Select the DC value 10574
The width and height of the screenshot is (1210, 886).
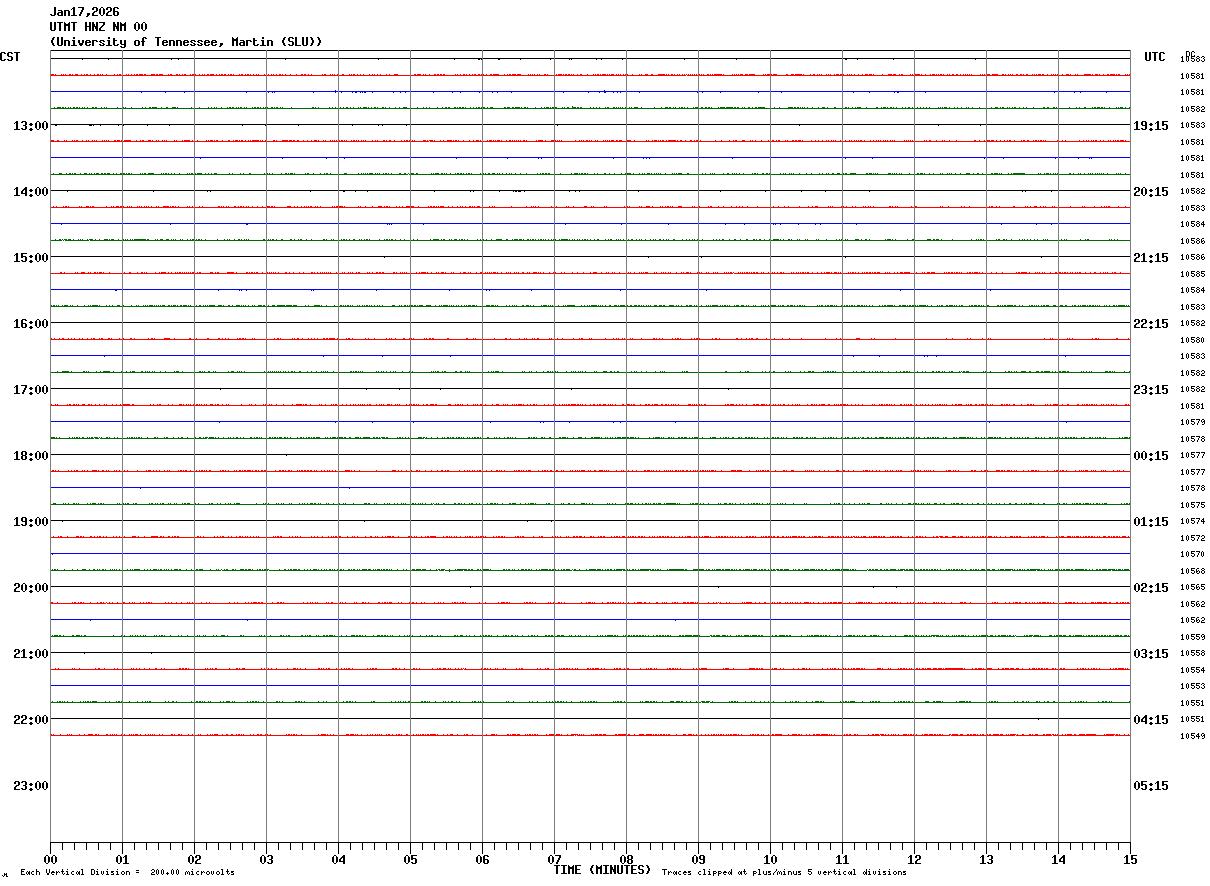click(x=1192, y=522)
